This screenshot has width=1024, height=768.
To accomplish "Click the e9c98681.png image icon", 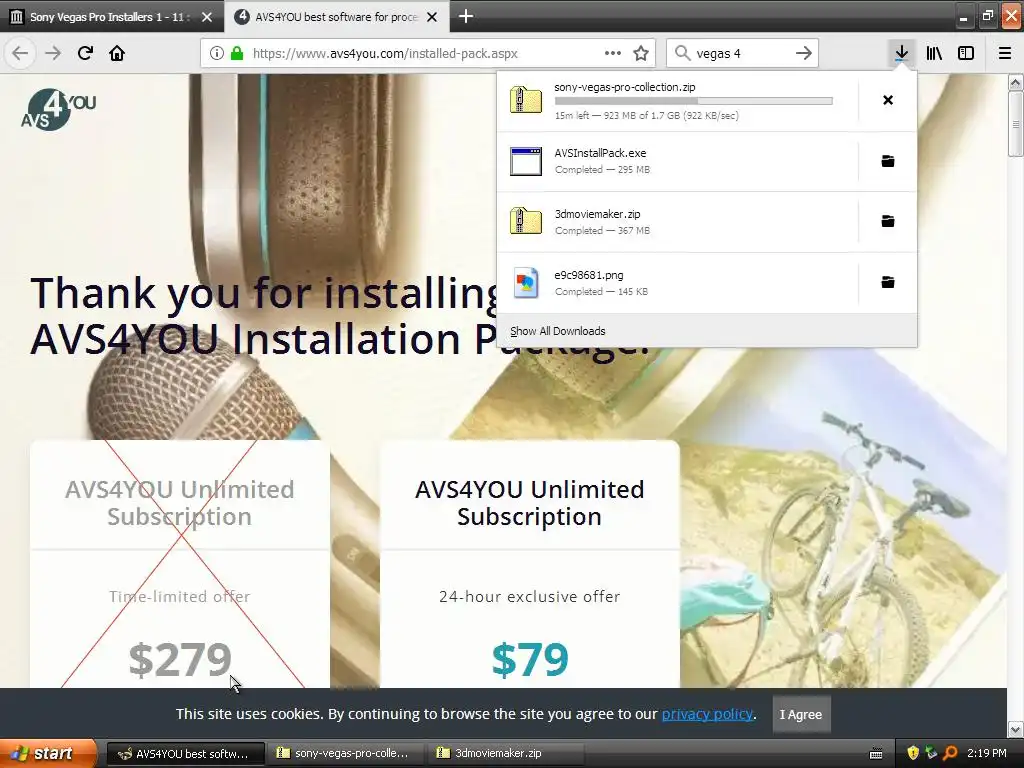I will point(526,282).
